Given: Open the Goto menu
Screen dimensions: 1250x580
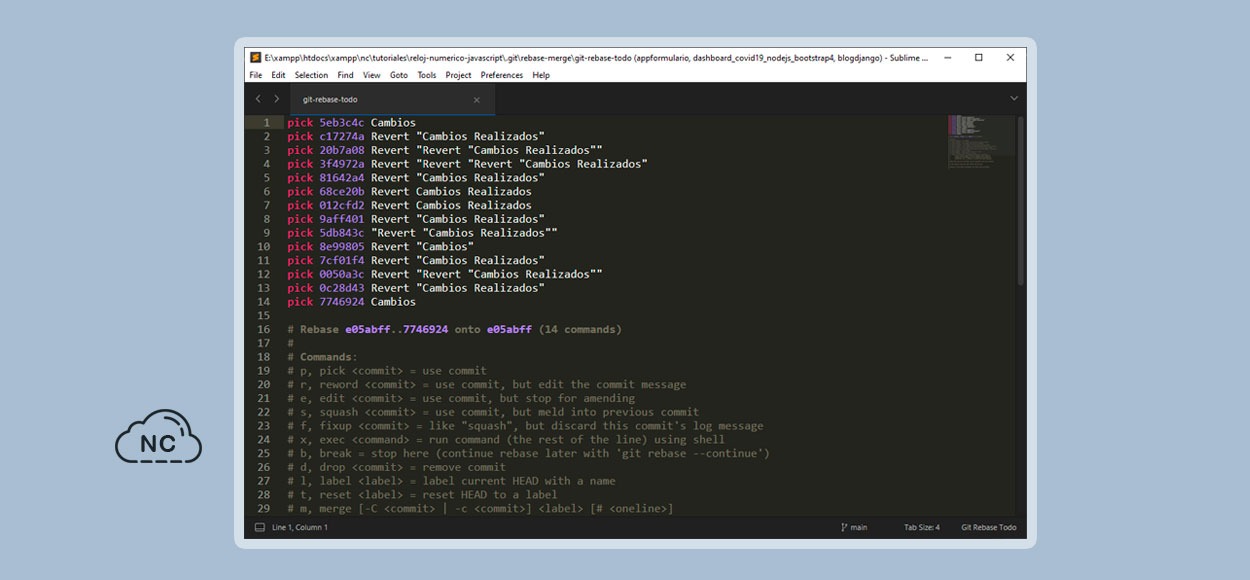Looking at the screenshot, I should (398, 75).
